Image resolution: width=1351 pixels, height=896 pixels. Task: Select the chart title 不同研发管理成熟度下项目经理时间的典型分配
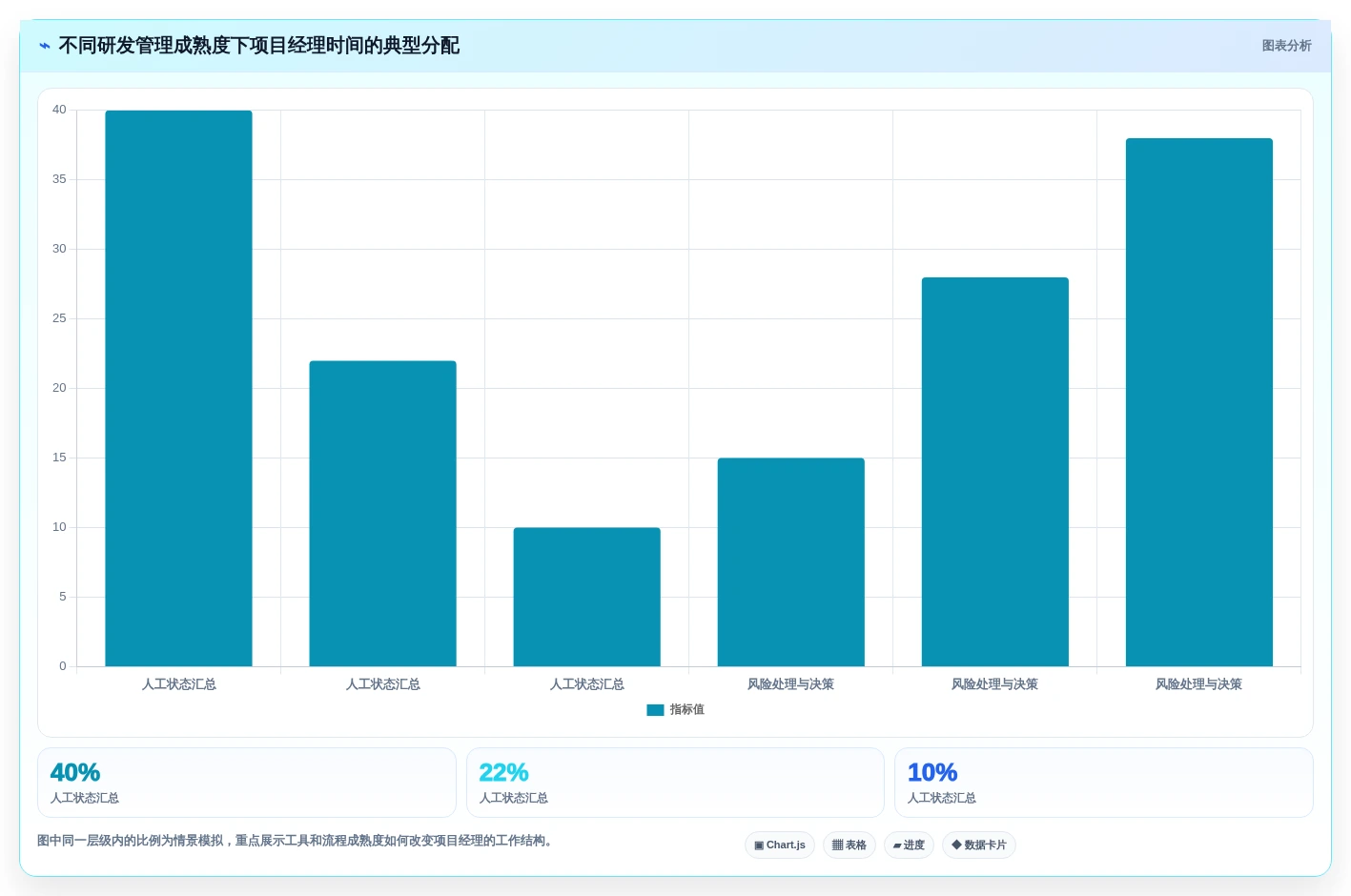pyautogui.click(x=258, y=46)
